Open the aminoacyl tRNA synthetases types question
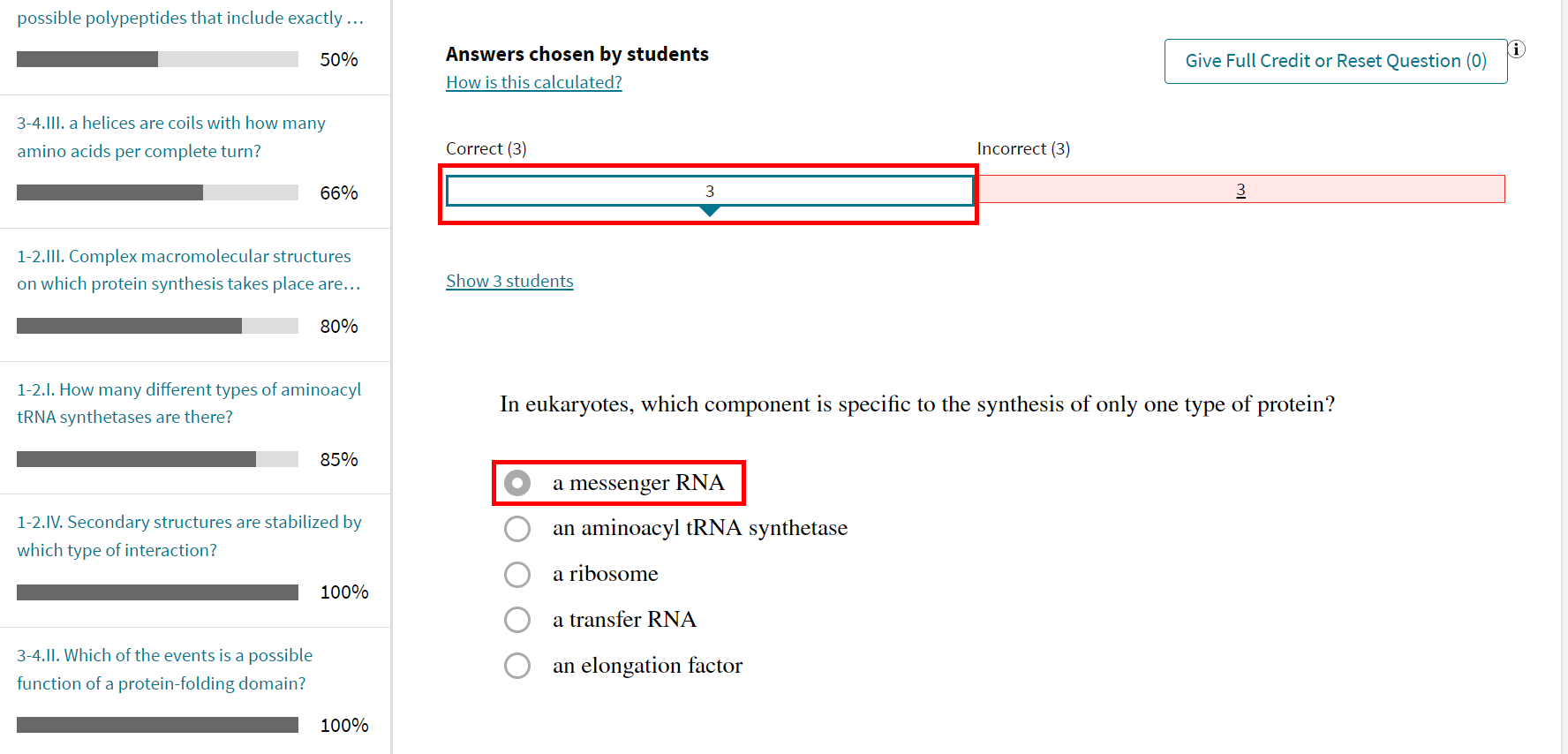Viewport: 1568px width, 754px height. coord(188,403)
